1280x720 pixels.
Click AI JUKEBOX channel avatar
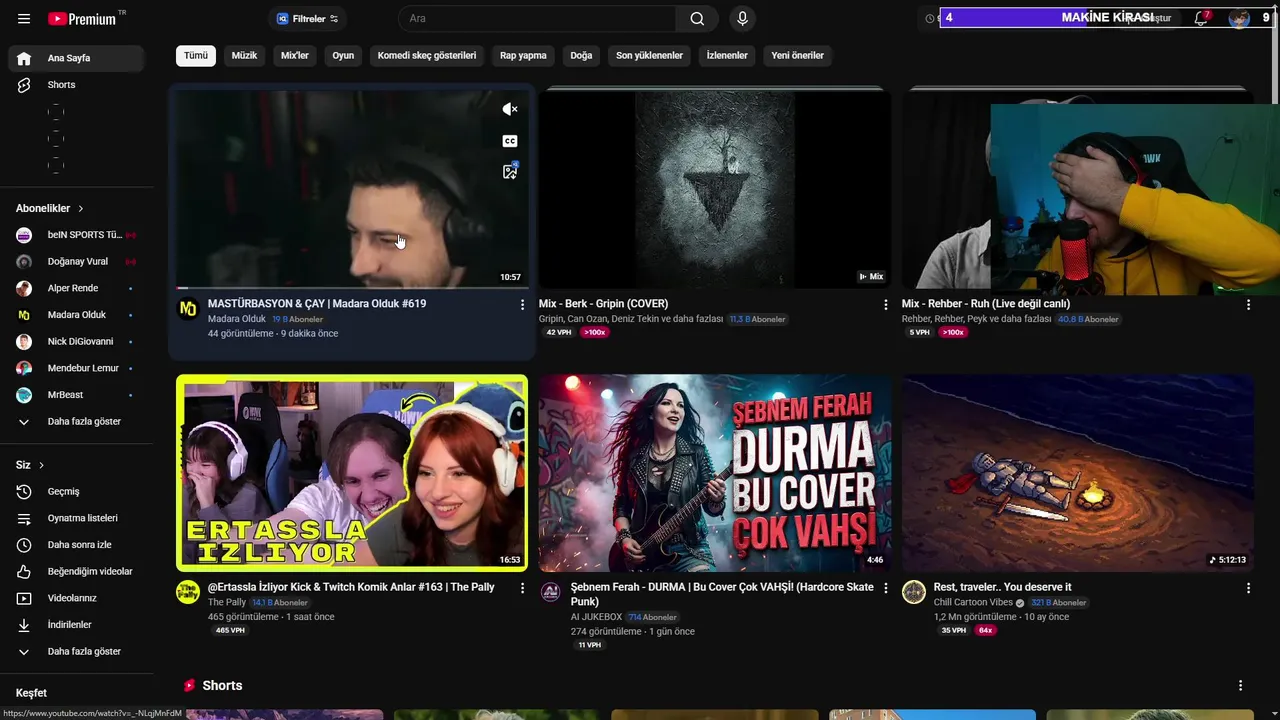coord(551,592)
